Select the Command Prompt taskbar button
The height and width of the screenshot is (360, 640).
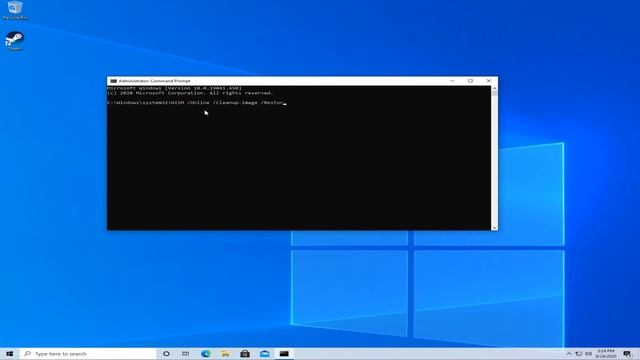(x=284, y=353)
